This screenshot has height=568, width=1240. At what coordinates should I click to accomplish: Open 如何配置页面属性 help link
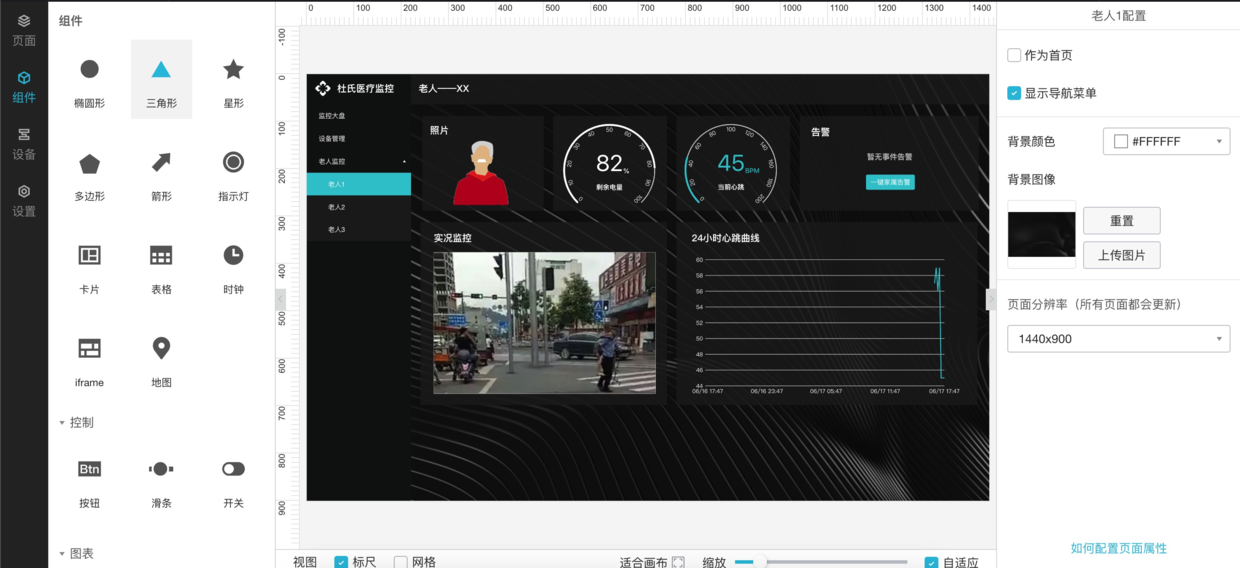click(x=1118, y=548)
